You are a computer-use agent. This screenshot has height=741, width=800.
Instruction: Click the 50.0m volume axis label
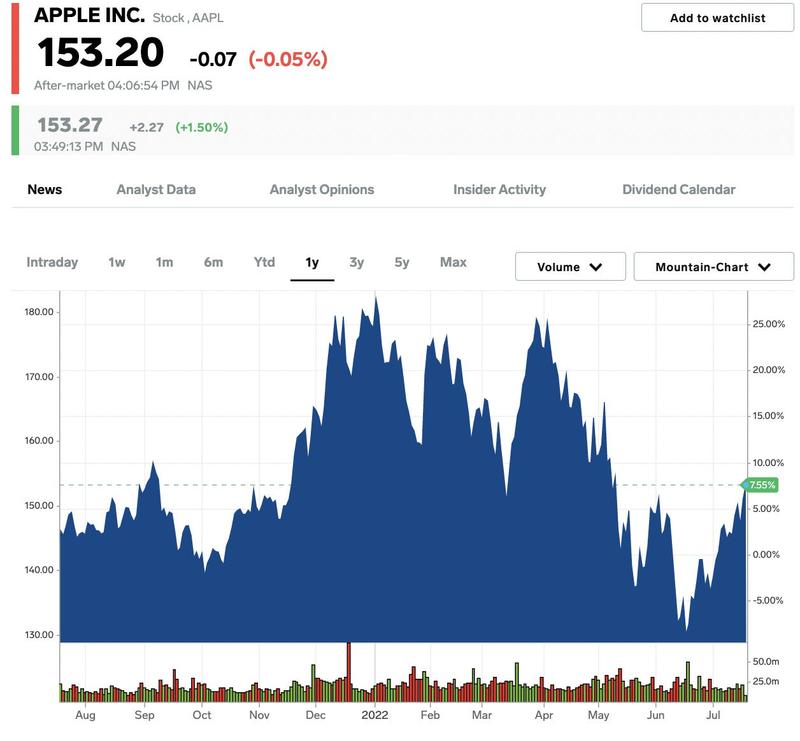(766, 661)
